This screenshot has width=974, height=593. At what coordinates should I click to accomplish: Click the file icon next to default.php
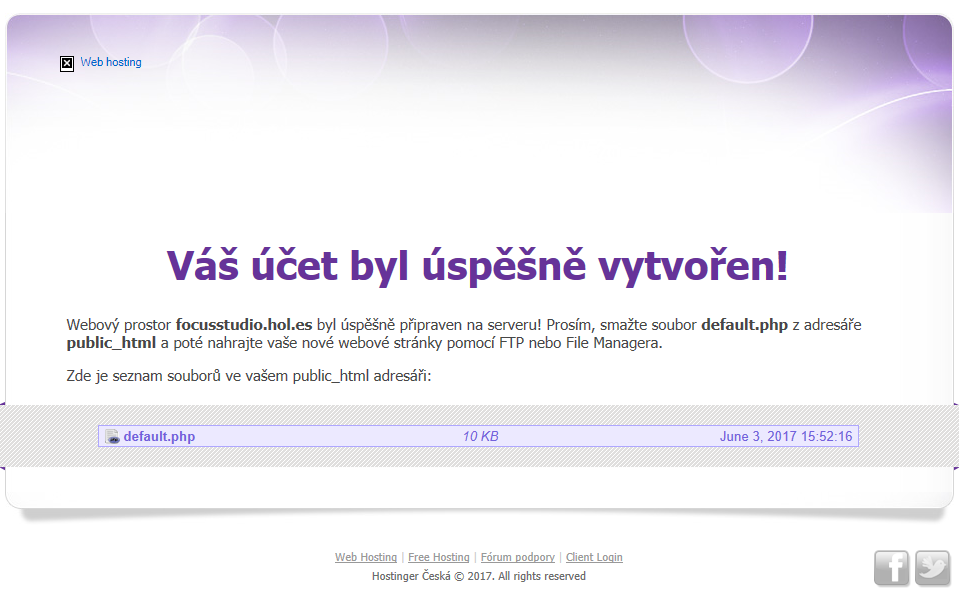(113, 437)
